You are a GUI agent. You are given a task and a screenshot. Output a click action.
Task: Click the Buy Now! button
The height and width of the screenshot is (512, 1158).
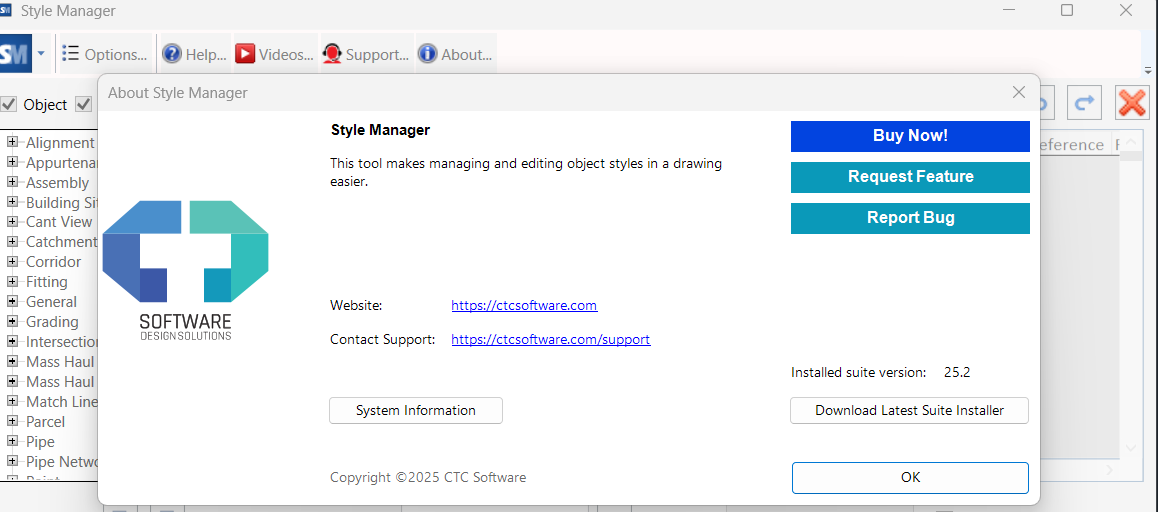[x=910, y=136]
